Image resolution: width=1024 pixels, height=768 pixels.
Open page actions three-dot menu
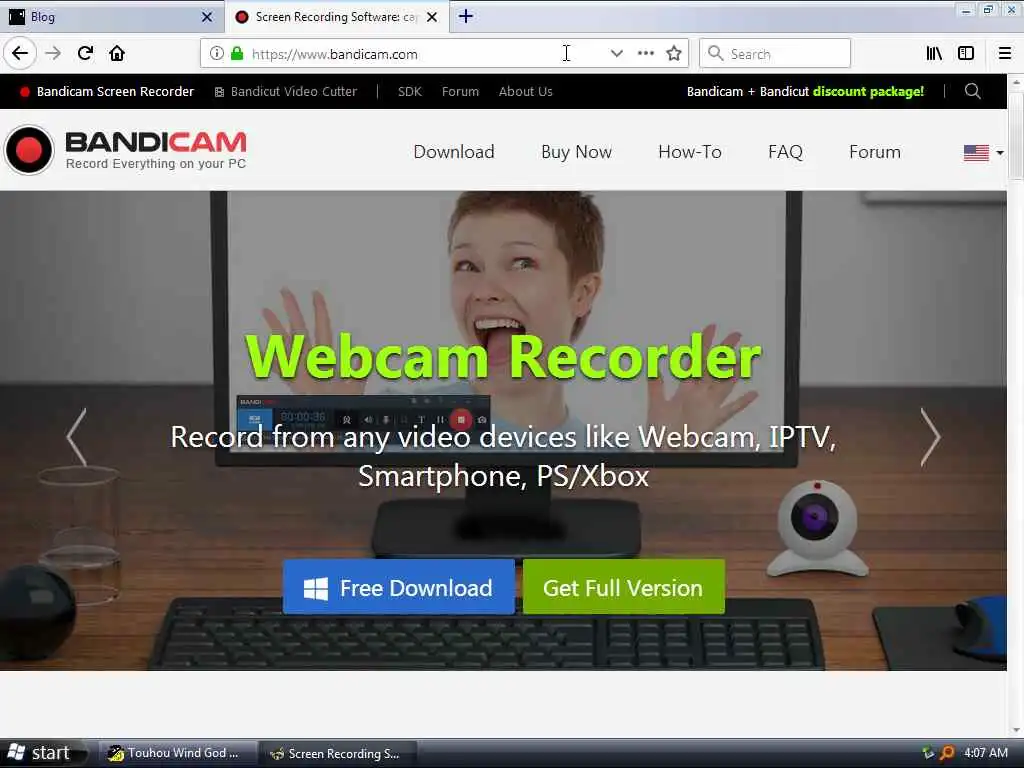pos(645,54)
